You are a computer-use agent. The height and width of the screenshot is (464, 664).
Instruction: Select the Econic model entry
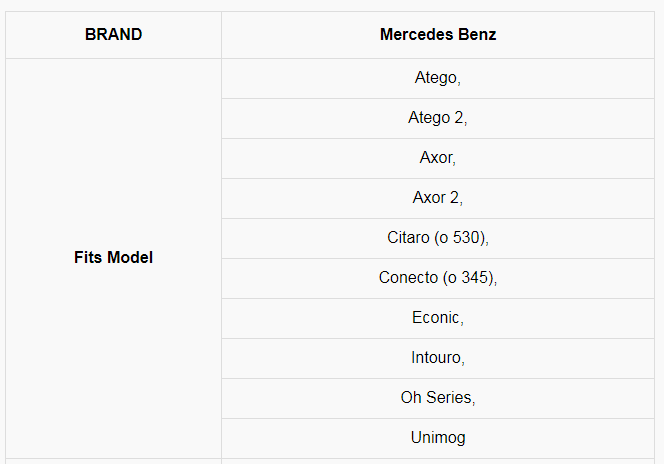[437, 318]
